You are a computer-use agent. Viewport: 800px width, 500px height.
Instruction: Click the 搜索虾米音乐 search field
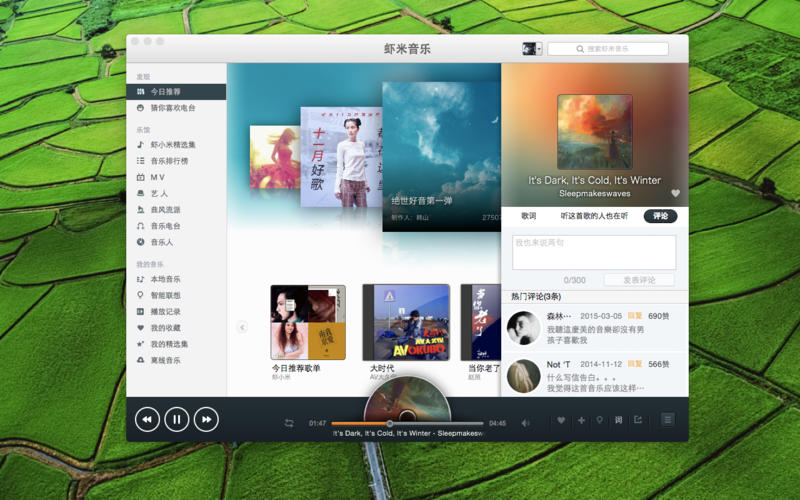pos(608,49)
